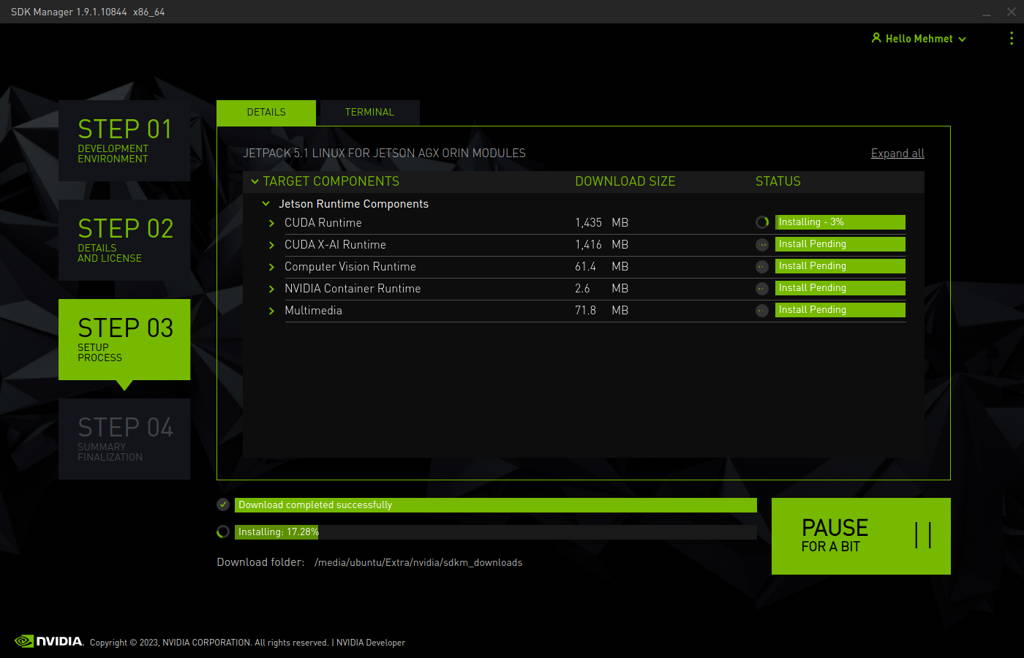Click the 61.4 MB download size

coord(601,267)
